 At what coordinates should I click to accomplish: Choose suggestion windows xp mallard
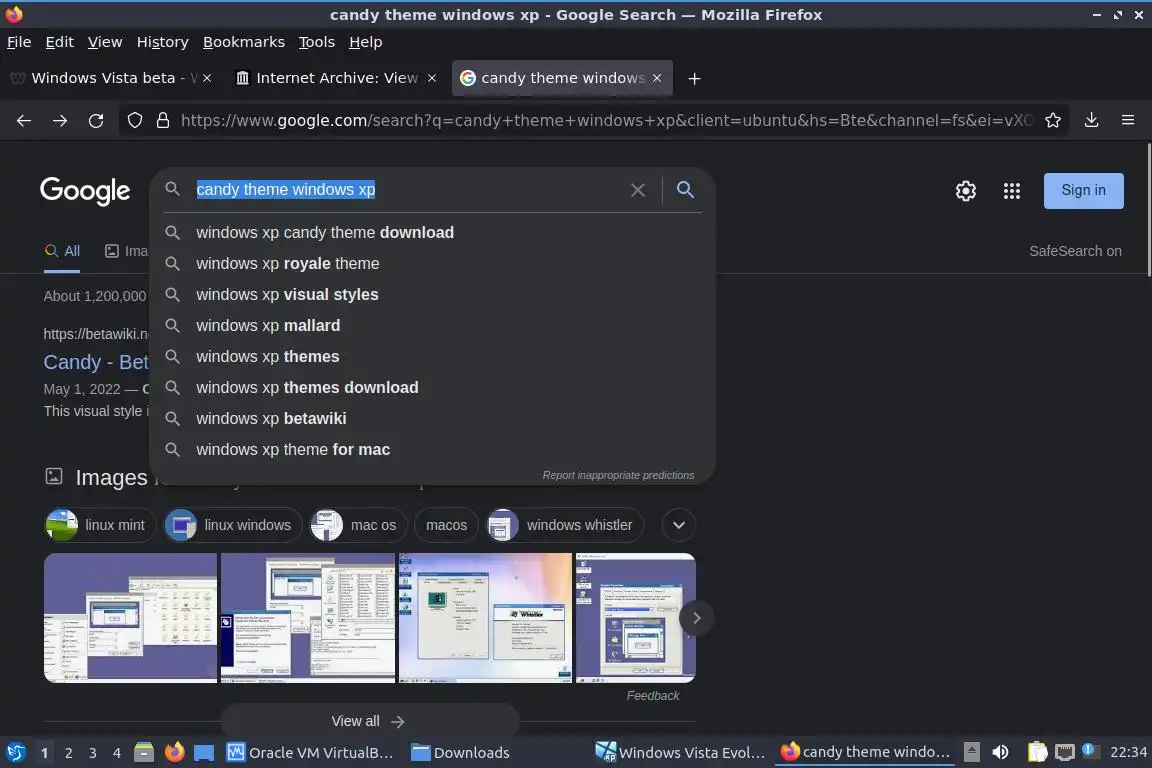(x=432, y=325)
